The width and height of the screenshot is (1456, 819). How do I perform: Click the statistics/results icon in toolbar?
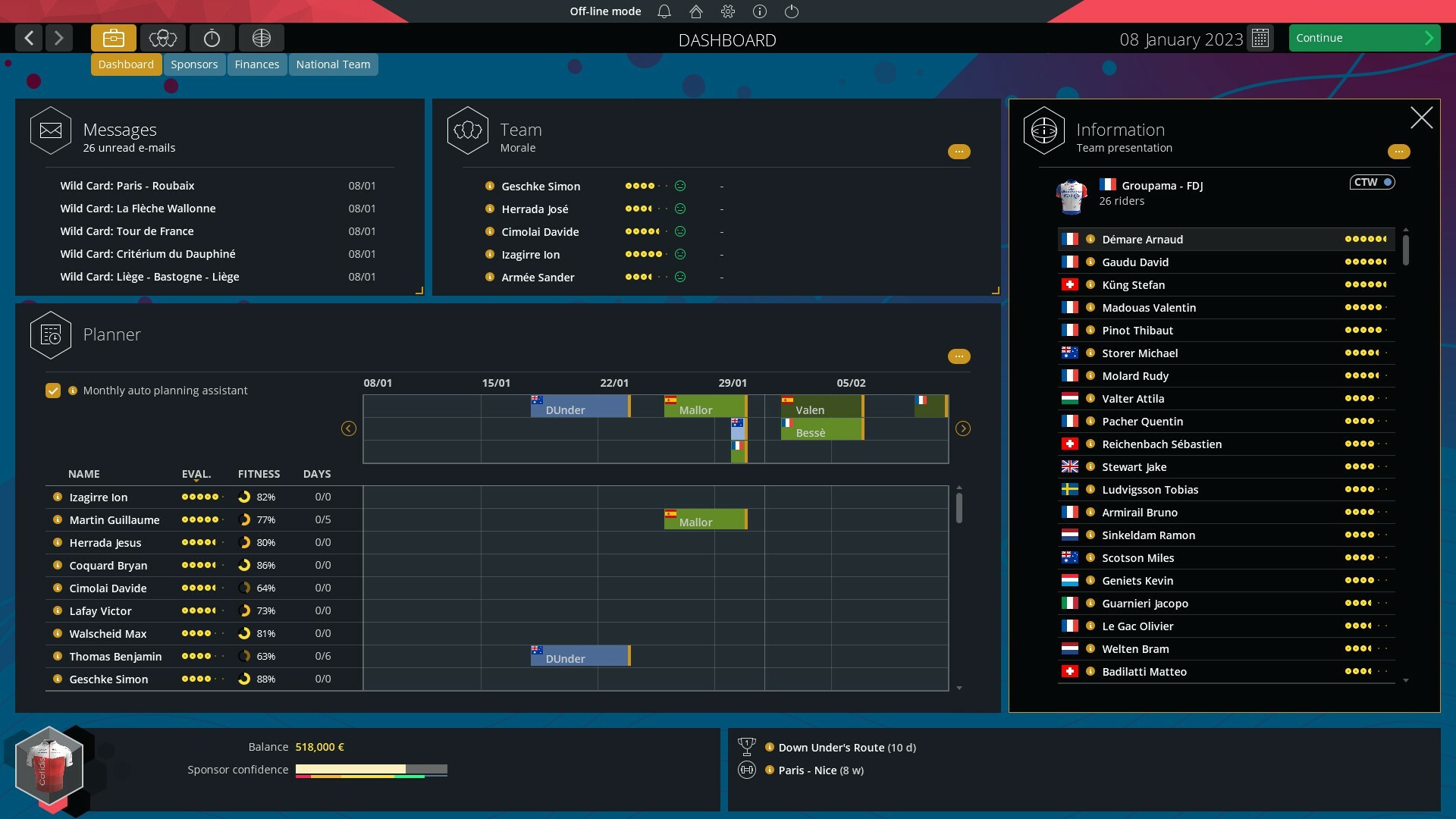click(211, 37)
